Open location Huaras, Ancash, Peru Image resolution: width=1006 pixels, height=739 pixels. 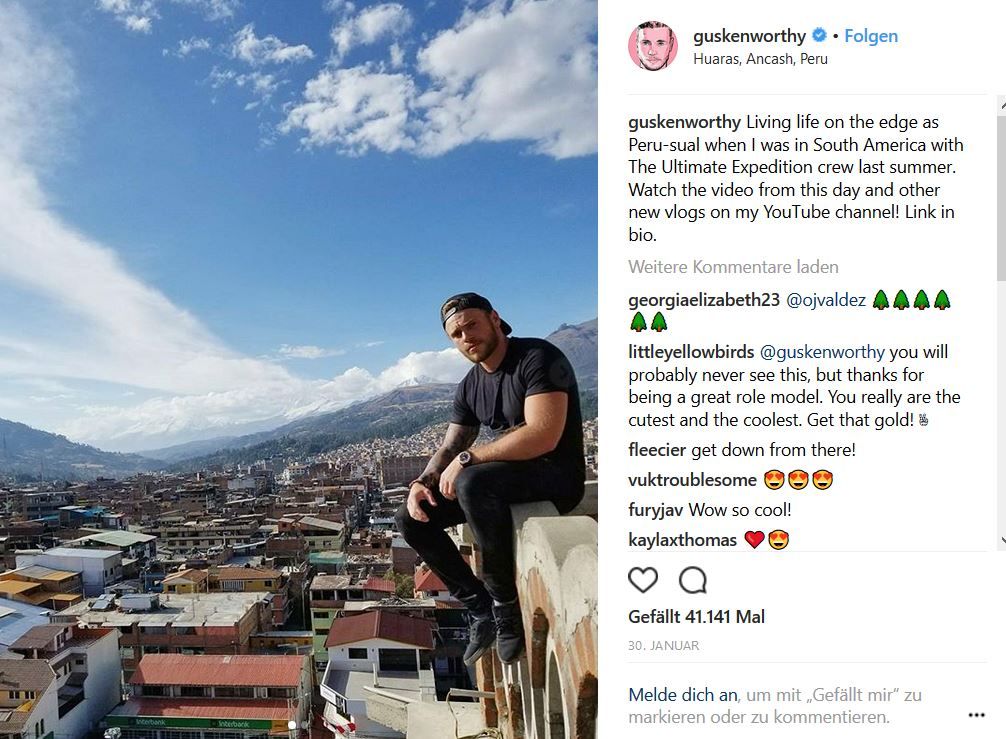pos(760,59)
